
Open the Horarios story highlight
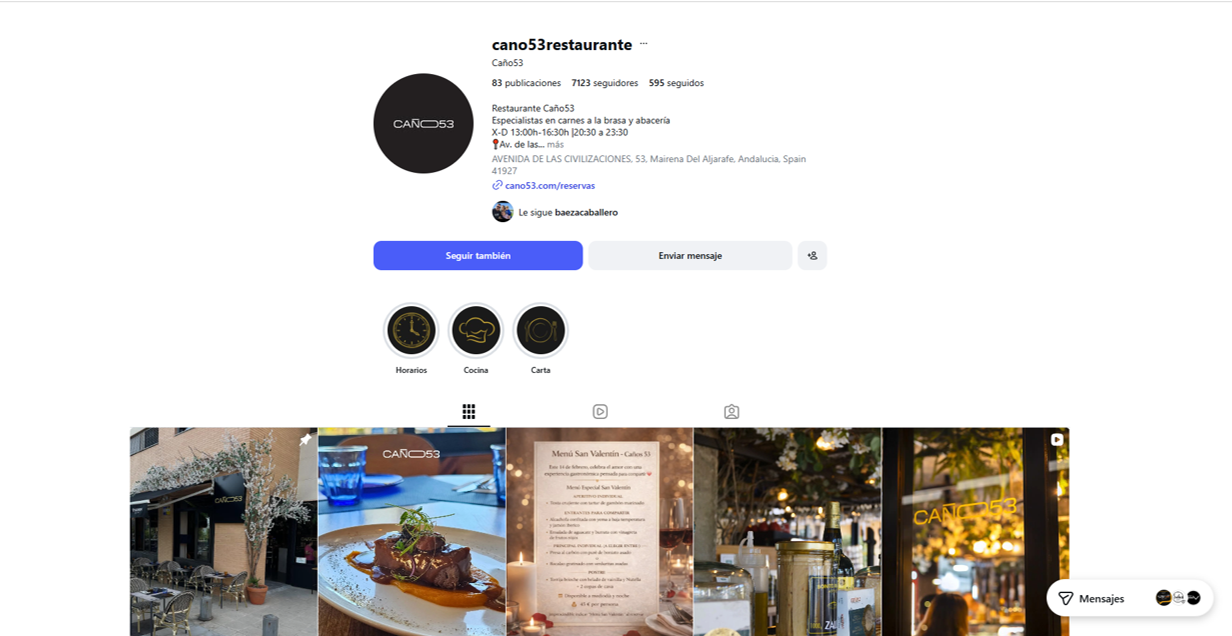411,331
